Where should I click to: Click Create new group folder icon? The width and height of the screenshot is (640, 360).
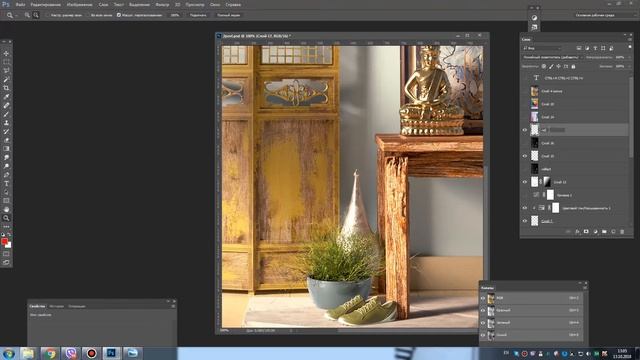click(604, 231)
